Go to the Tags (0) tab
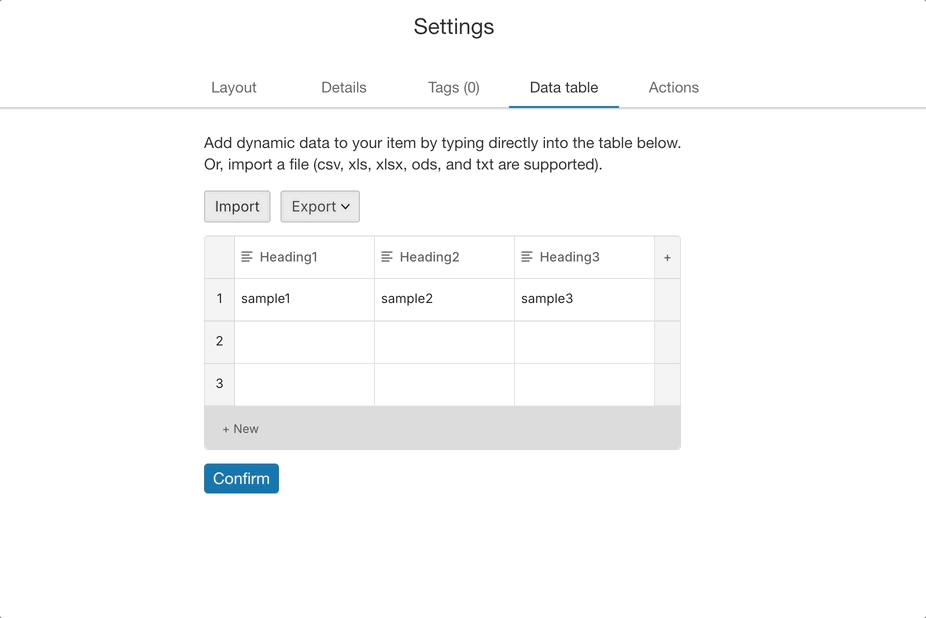The height and width of the screenshot is (618, 926). (454, 88)
